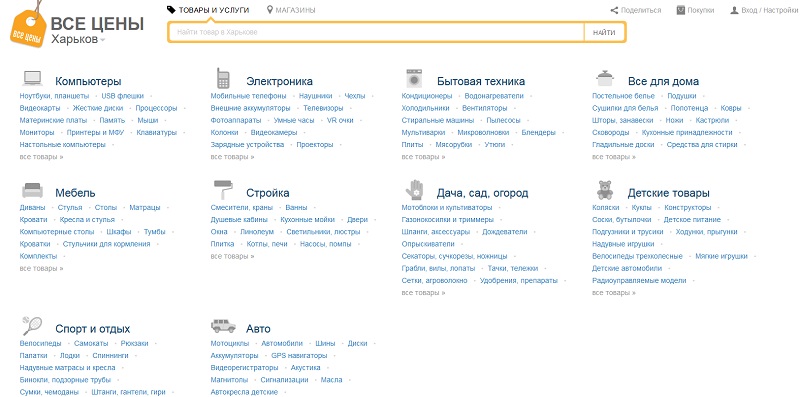Click the mobile phone icon beside Электроника

(223, 79)
